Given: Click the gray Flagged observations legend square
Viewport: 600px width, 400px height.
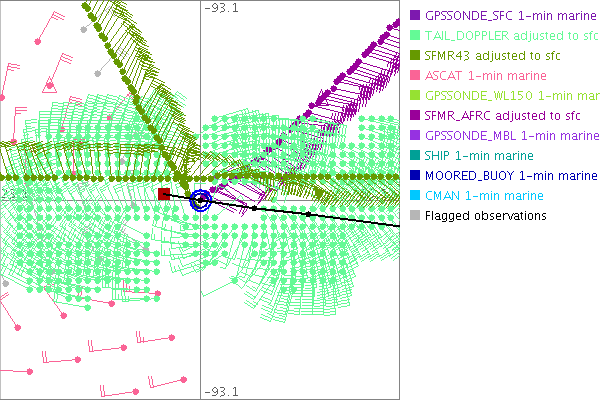Looking at the screenshot, I should coord(413,215).
